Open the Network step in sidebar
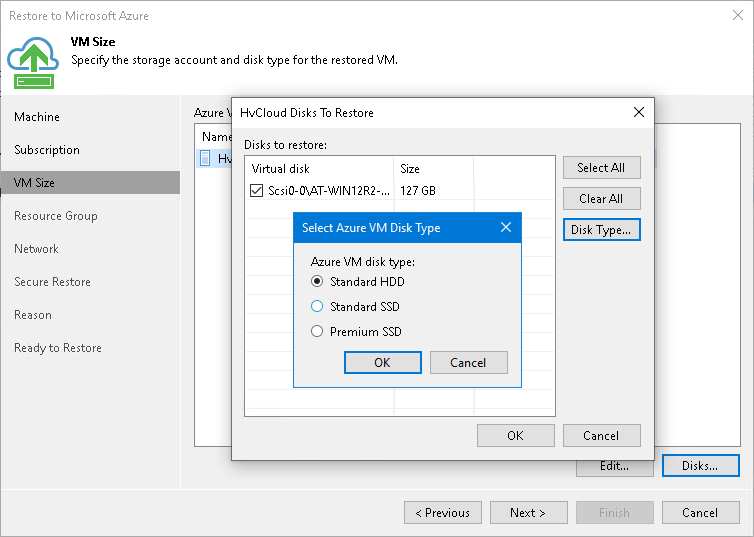754x537 pixels. [36, 249]
